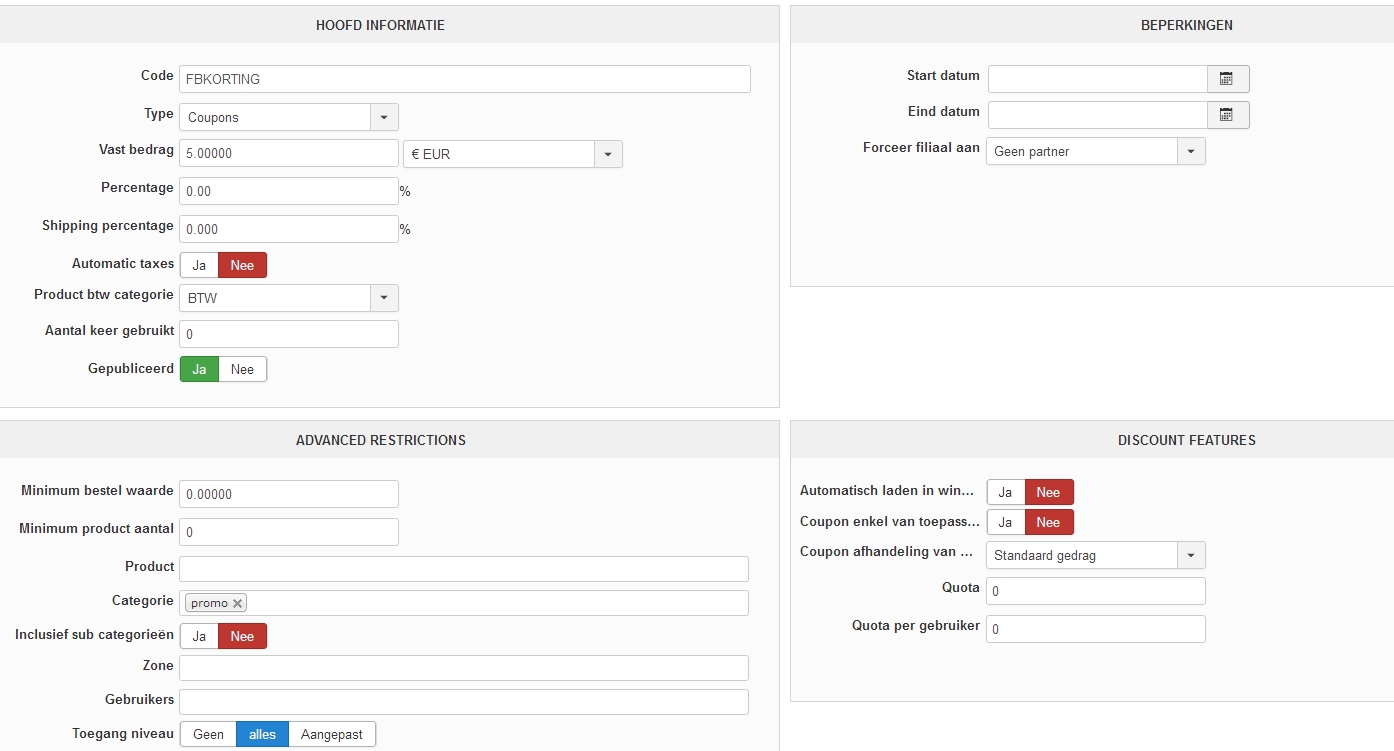Click the Zone input field
The image size is (1394, 751).
tap(464, 668)
